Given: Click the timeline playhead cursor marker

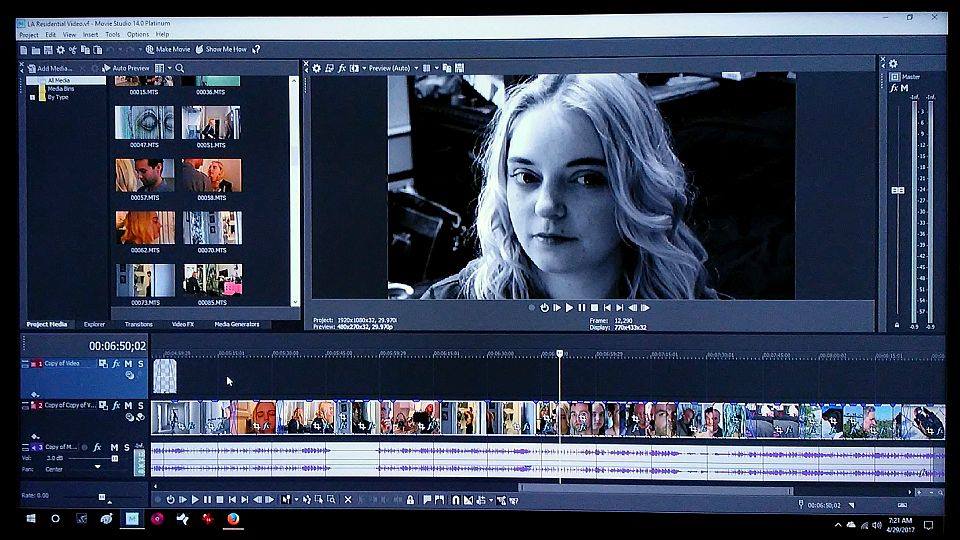Looking at the screenshot, I should 559,353.
